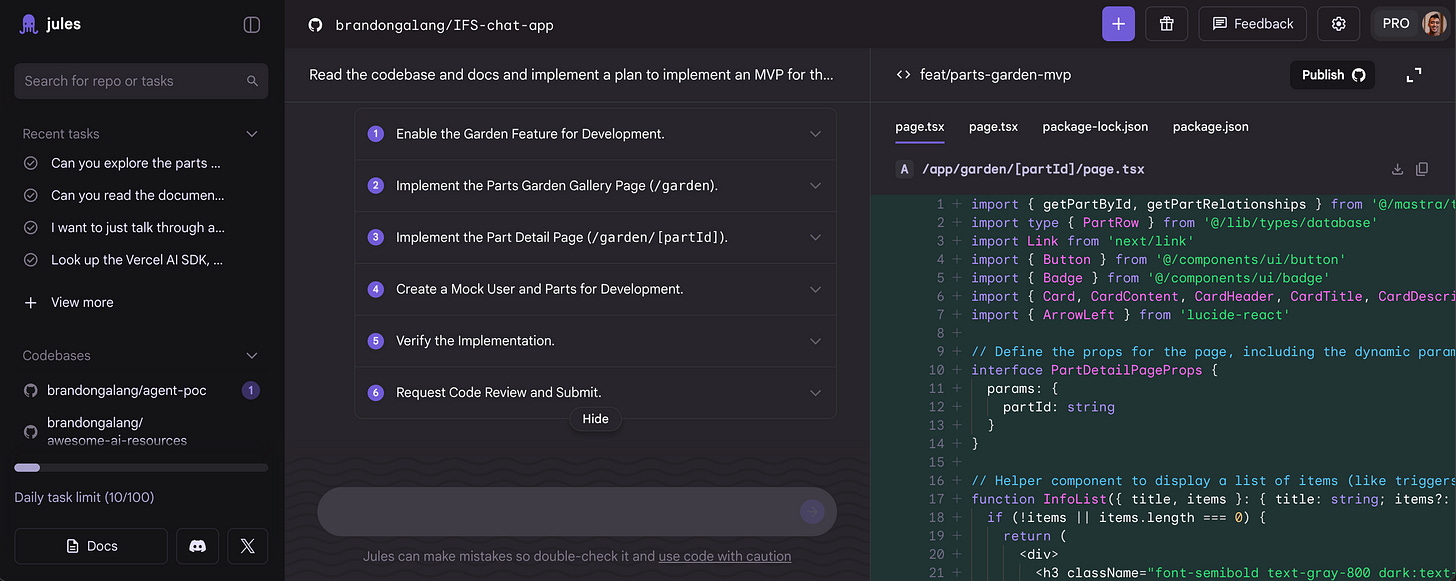Viewport: 1456px width, 581px height.
Task: Open task 'Can you explore the parts ...'
Action: [x=136, y=163]
